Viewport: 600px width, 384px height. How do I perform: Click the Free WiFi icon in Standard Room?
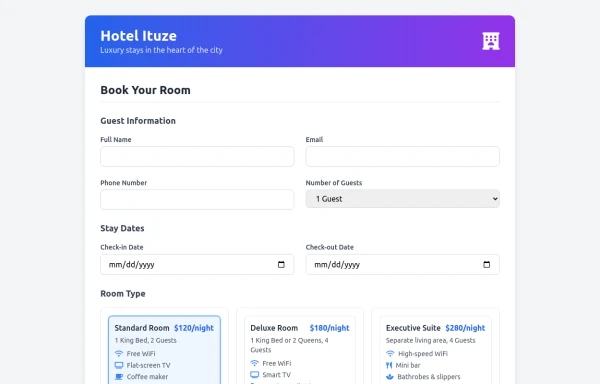pyautogui.click(x=119, y=353)
